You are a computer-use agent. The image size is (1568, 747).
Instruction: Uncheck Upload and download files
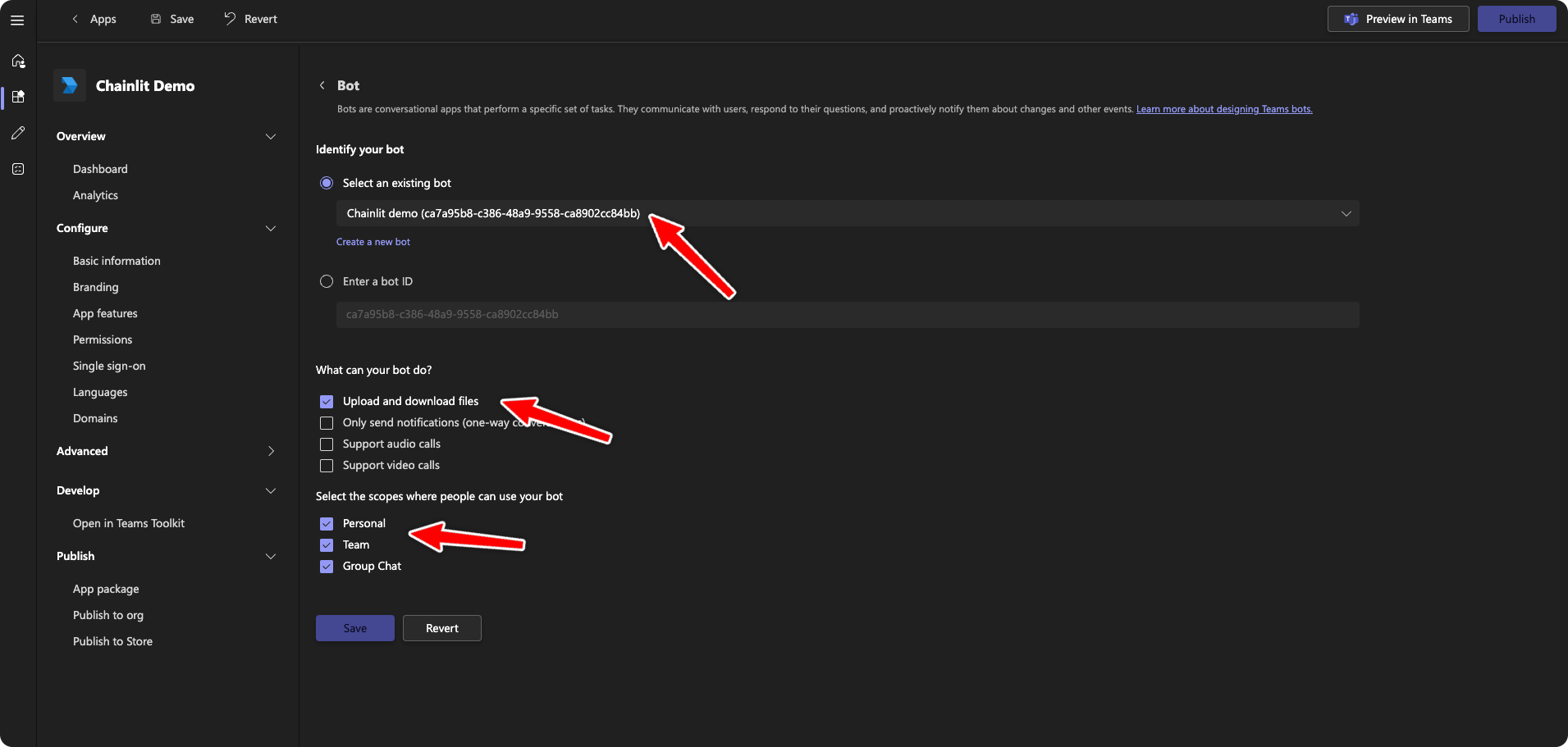[327, 402]
